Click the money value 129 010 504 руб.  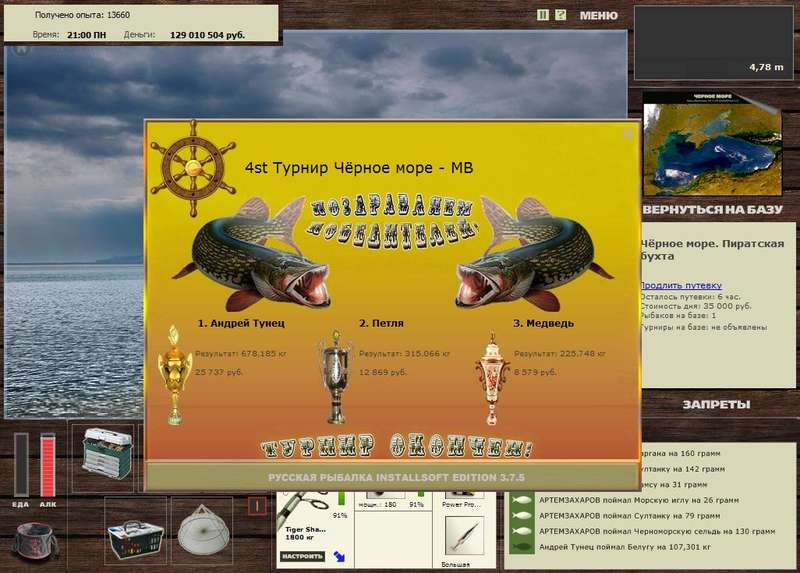[x=207, y=35]
